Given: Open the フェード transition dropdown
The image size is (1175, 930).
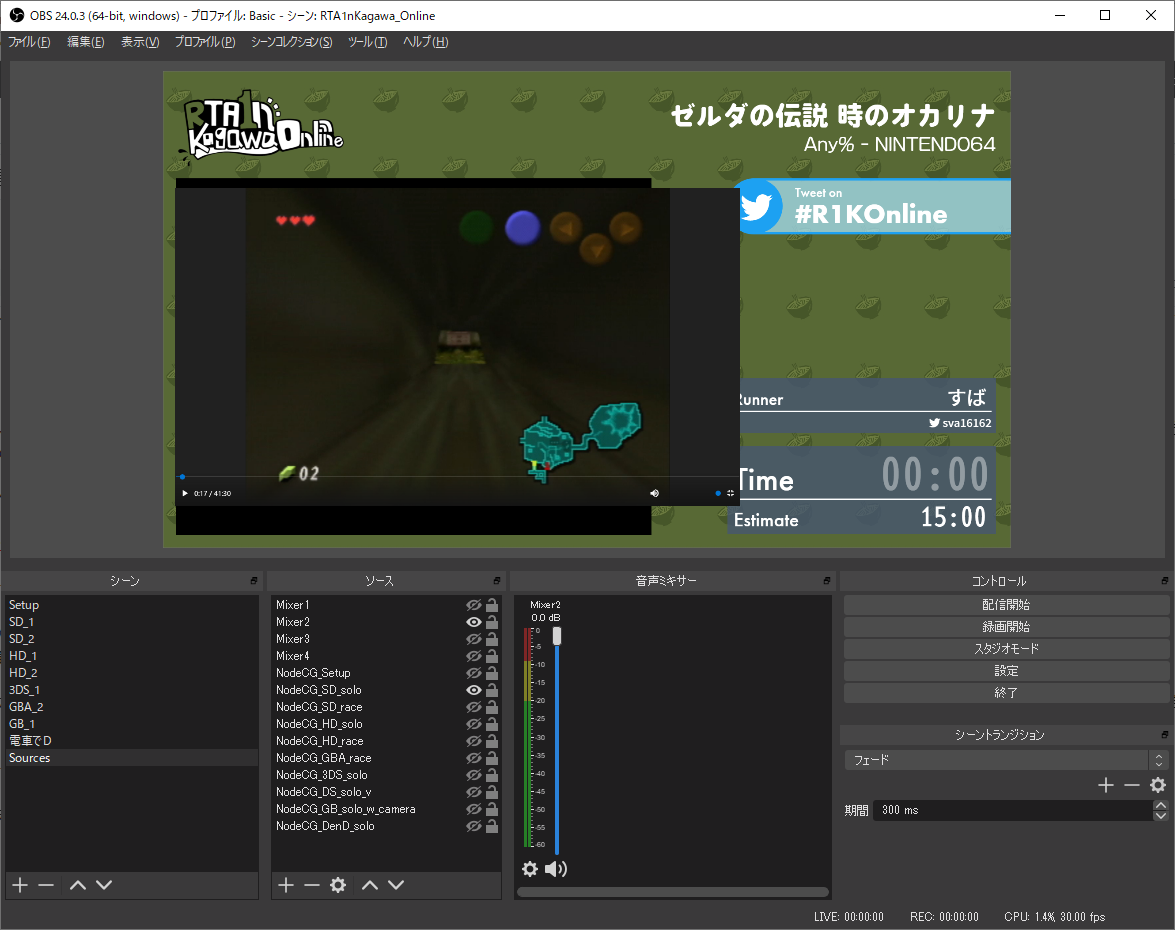Looking at the screenshot, I should (x=1006, y=760).
